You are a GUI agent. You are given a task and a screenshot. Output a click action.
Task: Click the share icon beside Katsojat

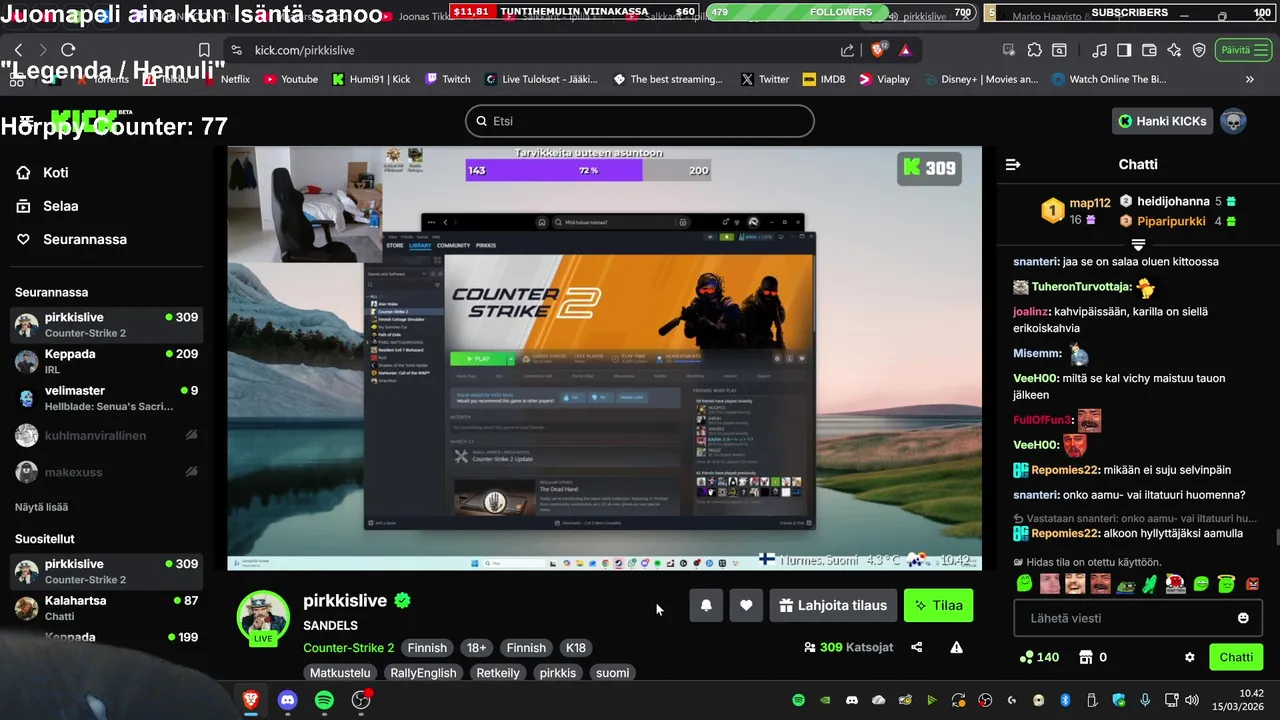pos(917,647)
